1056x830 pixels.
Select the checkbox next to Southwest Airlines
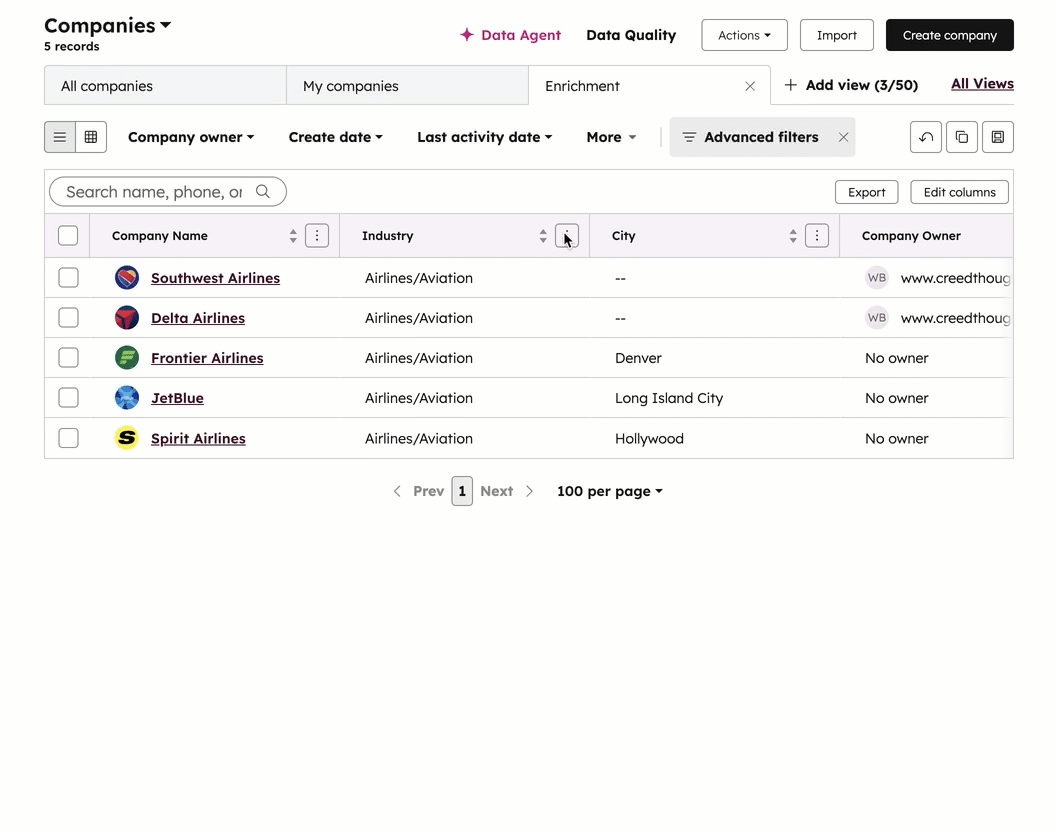[x=68, y=278]
